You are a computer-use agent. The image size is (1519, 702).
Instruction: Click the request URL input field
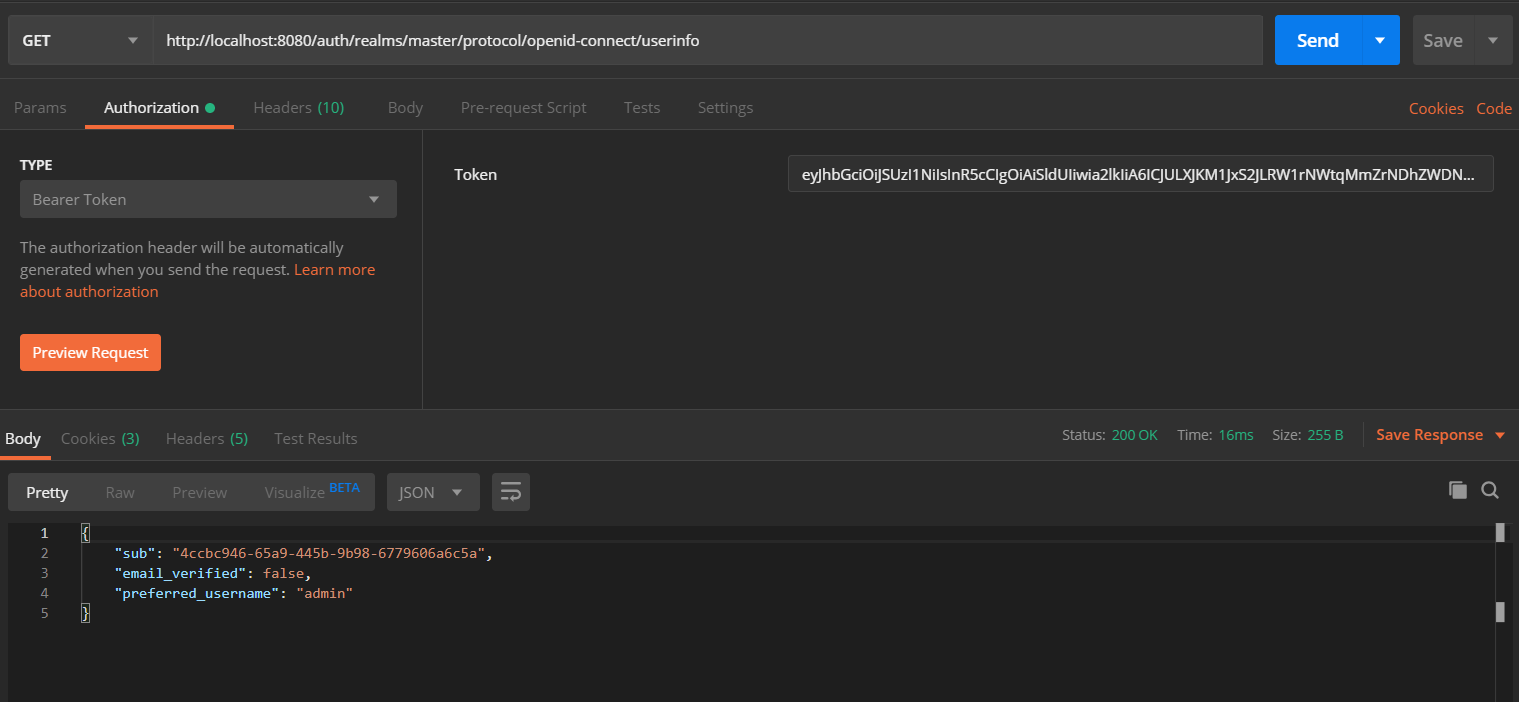[700, 39]
